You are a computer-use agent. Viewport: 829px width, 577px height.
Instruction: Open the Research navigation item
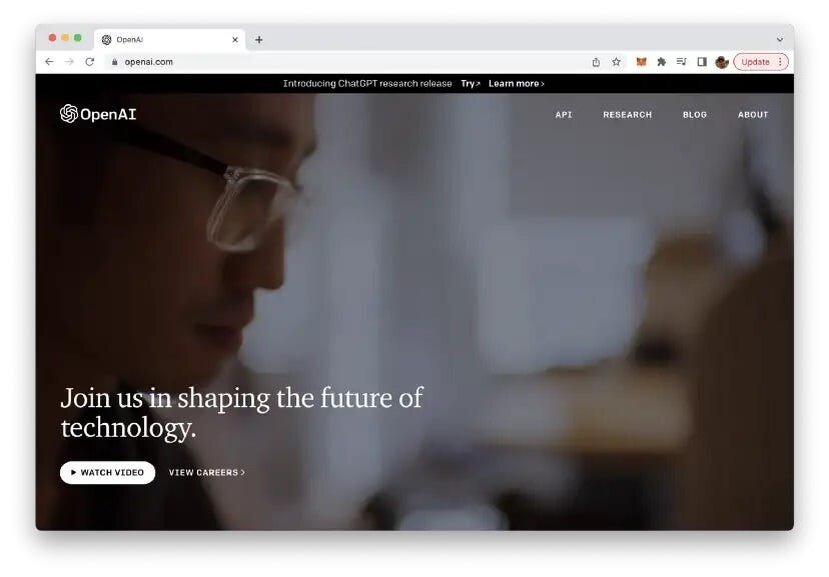[x=628, y=115]
